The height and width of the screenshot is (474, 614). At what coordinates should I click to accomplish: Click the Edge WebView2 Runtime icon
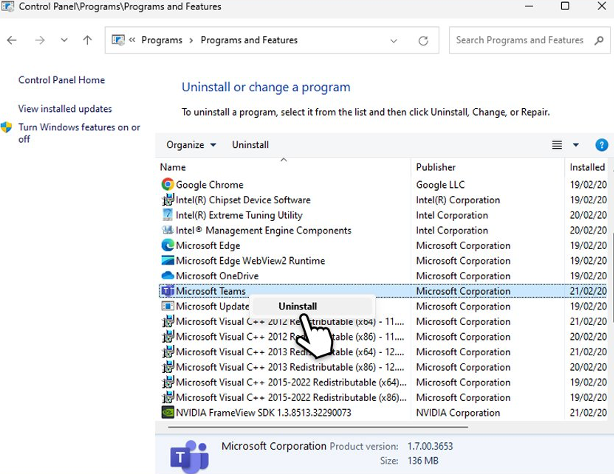(x=168, y=261)
